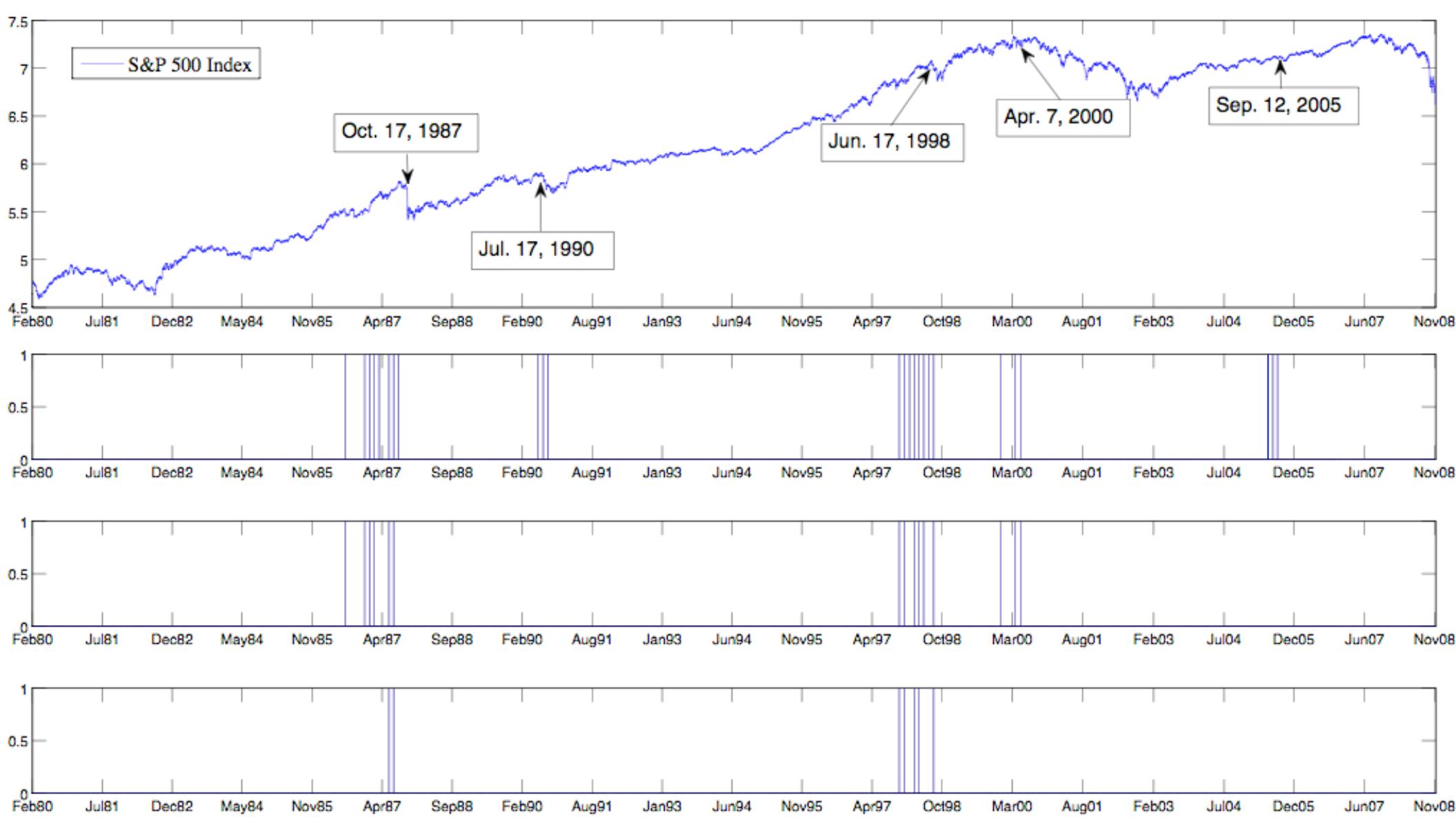Viewport: 1456px width, 828px height.
Task: Click the 5.5 y-axis value
Action: point(18,213)
